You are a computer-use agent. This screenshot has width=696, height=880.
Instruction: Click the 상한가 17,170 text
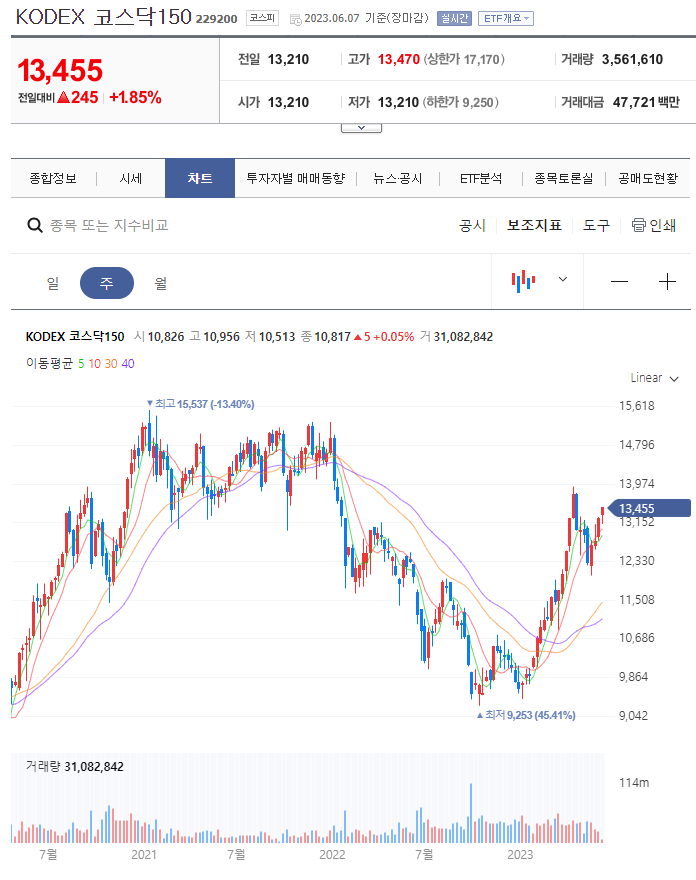[464, 59]
